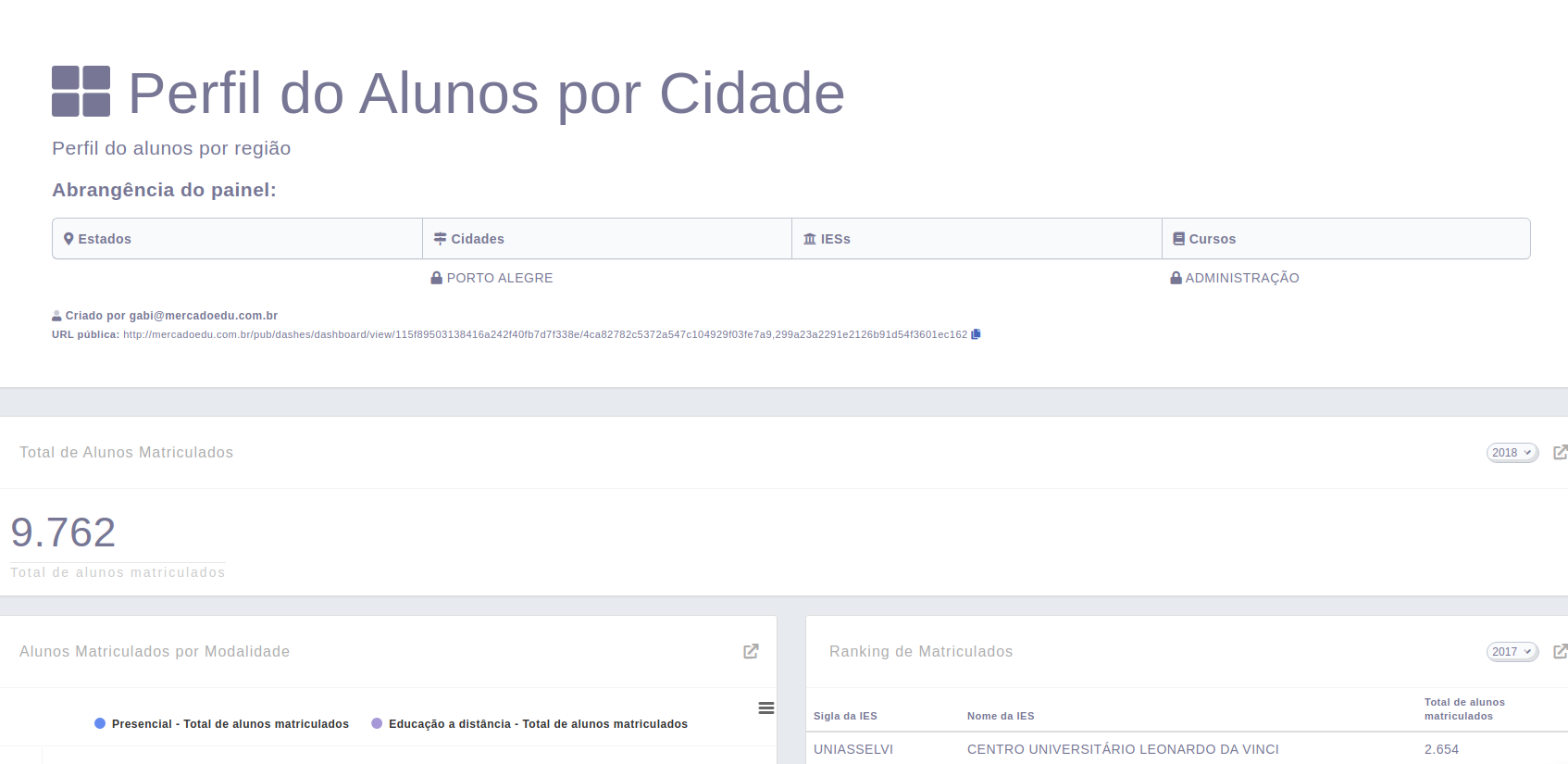This screenshot has height=764, width=1568.
Task: Select CENTRO UNIVERSITÁRIO LEONARDO DA VINCI cell
Action: (1123, 749)
